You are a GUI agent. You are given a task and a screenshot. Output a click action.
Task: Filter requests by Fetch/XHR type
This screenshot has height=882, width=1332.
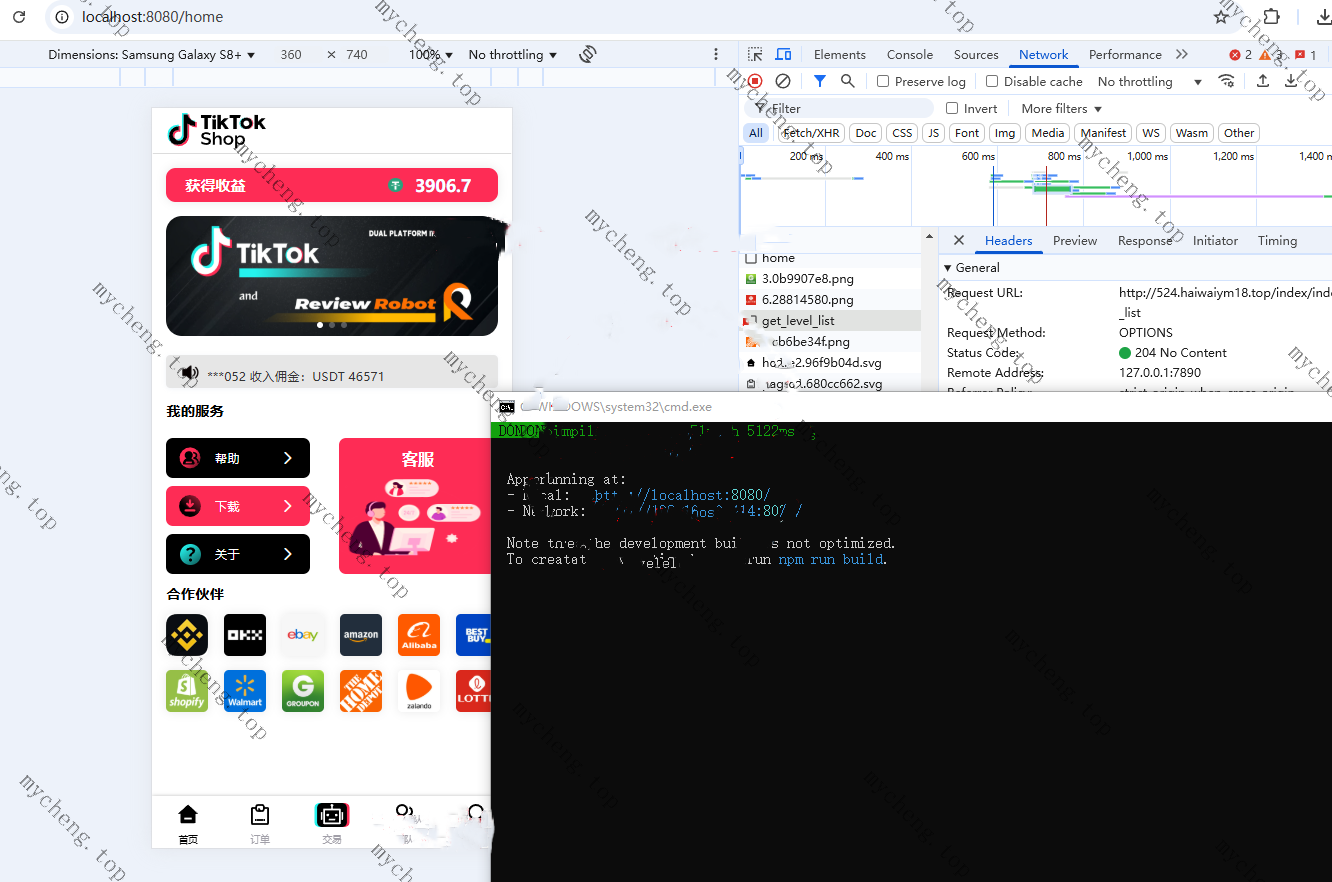click(811, 133)
